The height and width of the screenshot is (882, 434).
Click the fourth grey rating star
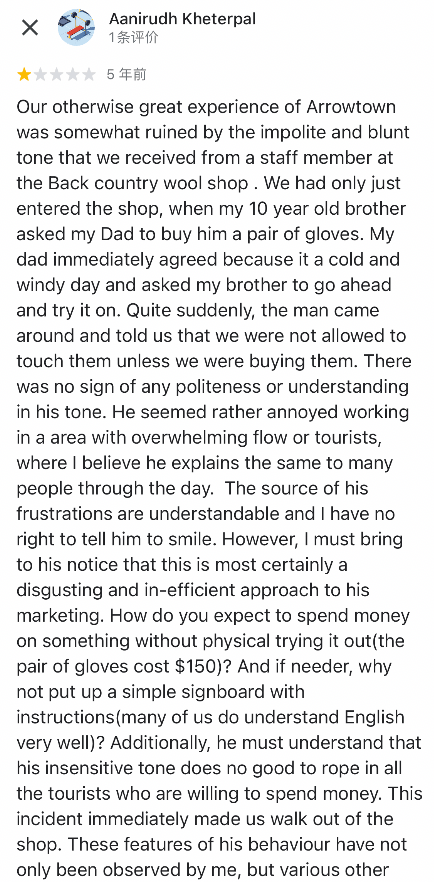[73, 74]
